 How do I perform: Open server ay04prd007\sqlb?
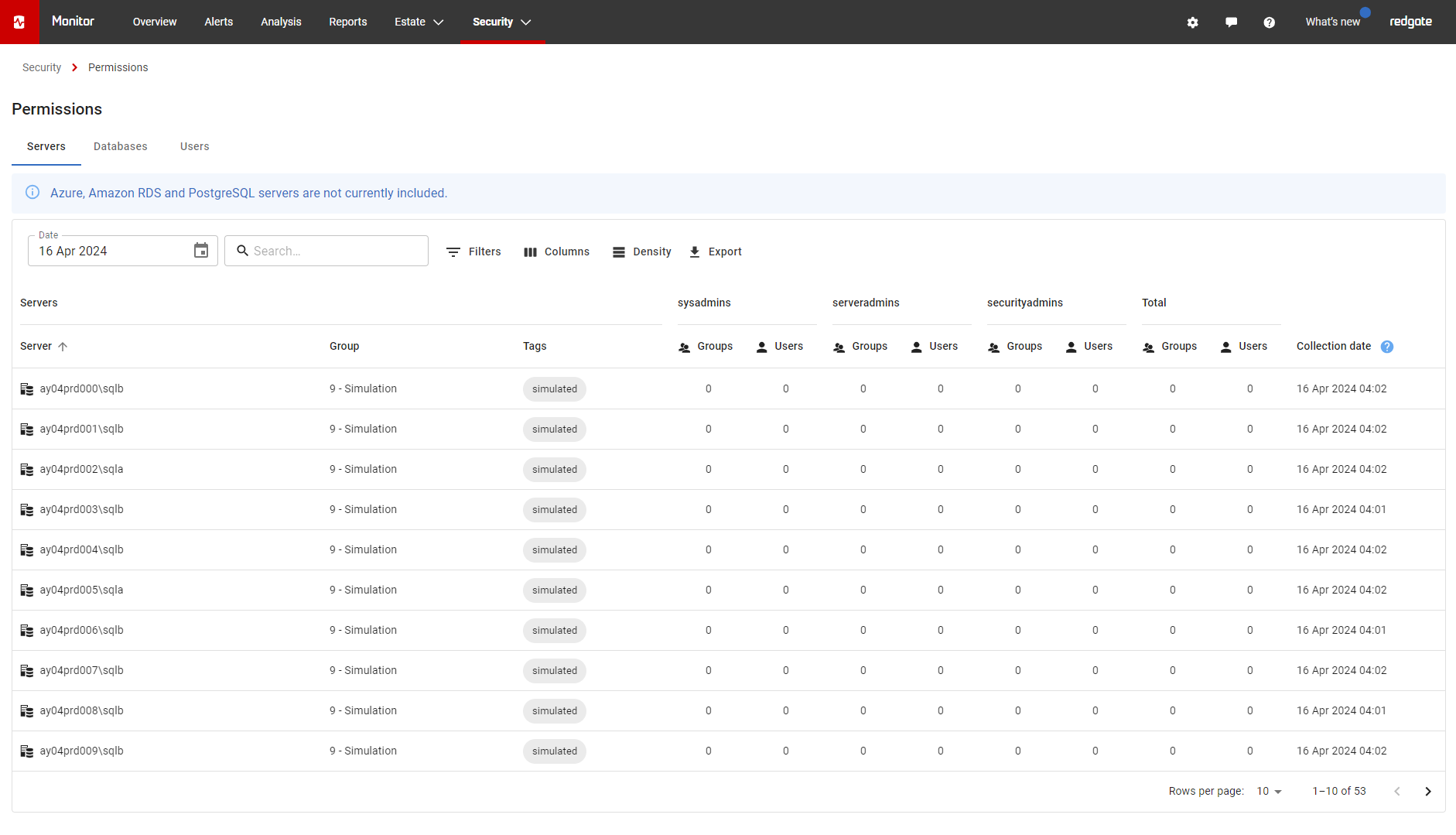(81, 670)
